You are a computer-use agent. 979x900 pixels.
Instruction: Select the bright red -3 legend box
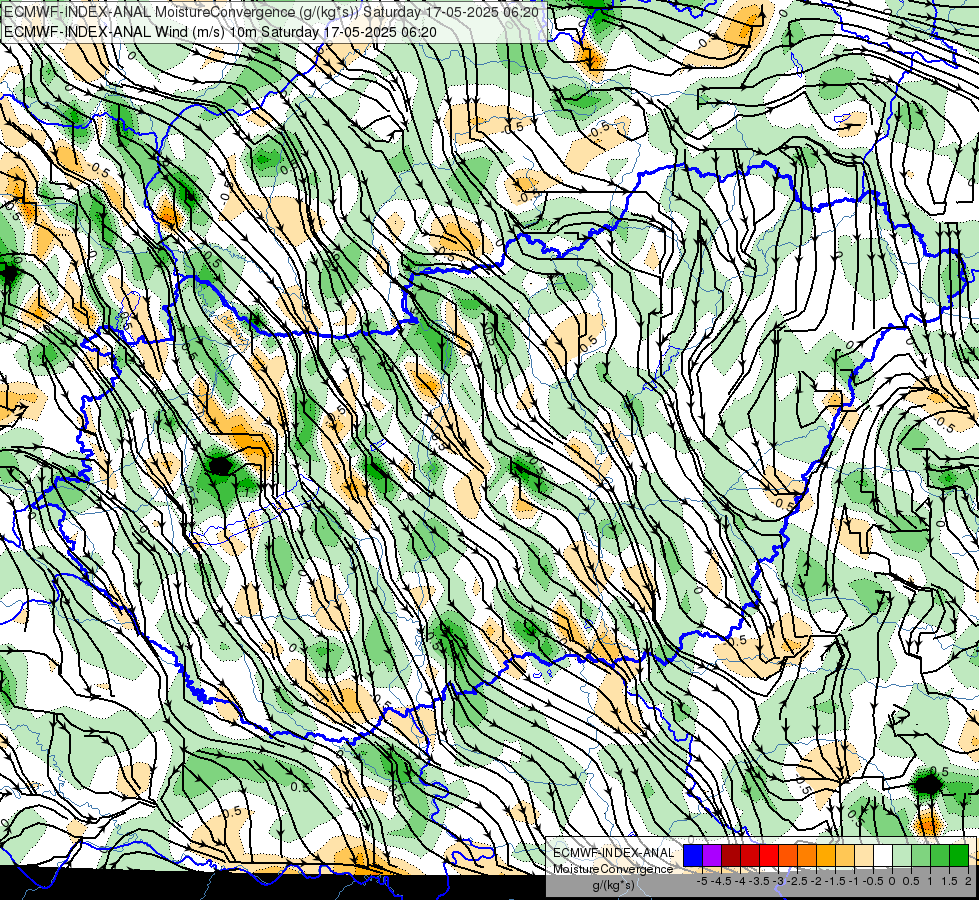coord(769,856)
